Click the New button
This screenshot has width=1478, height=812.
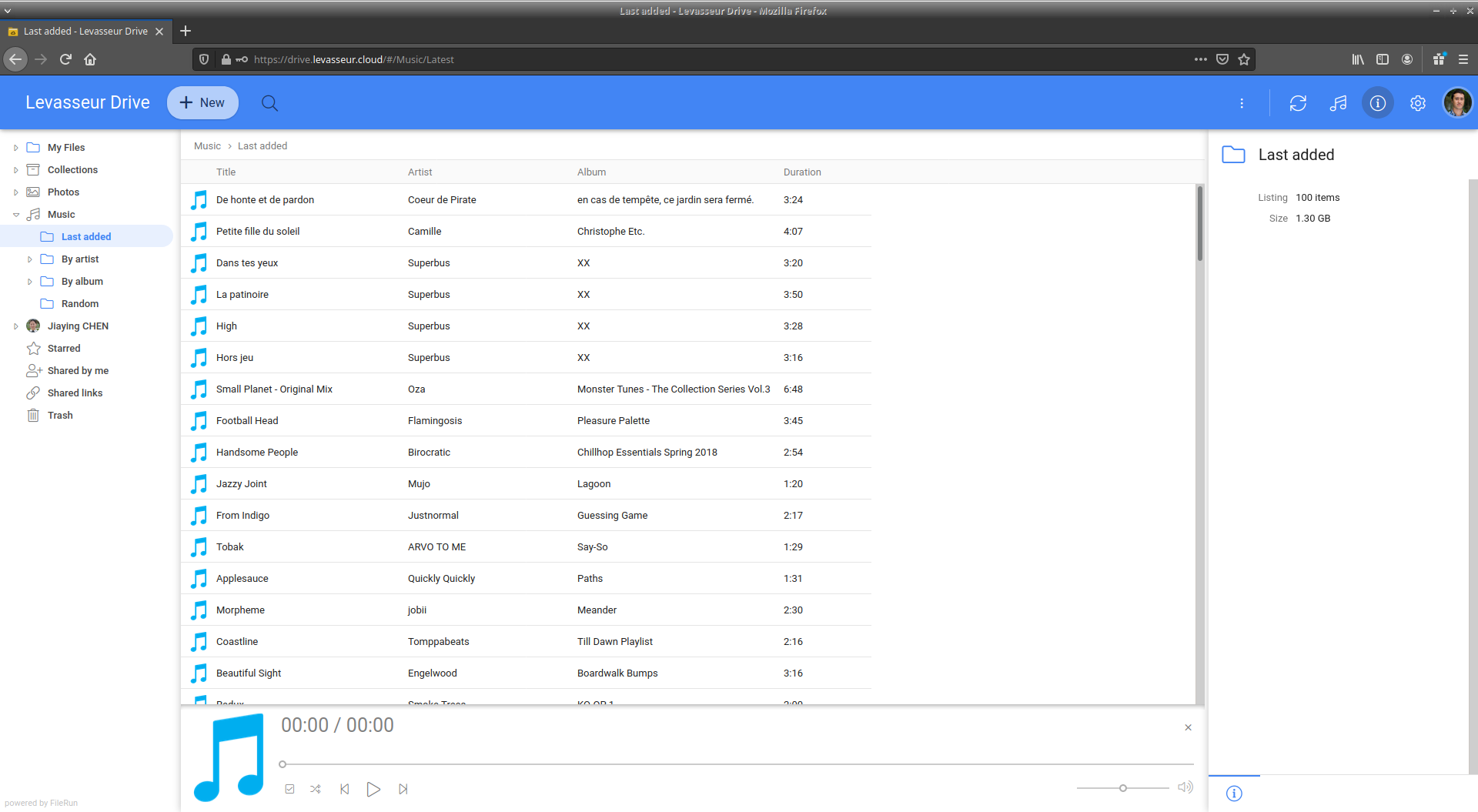coord(202,103)
